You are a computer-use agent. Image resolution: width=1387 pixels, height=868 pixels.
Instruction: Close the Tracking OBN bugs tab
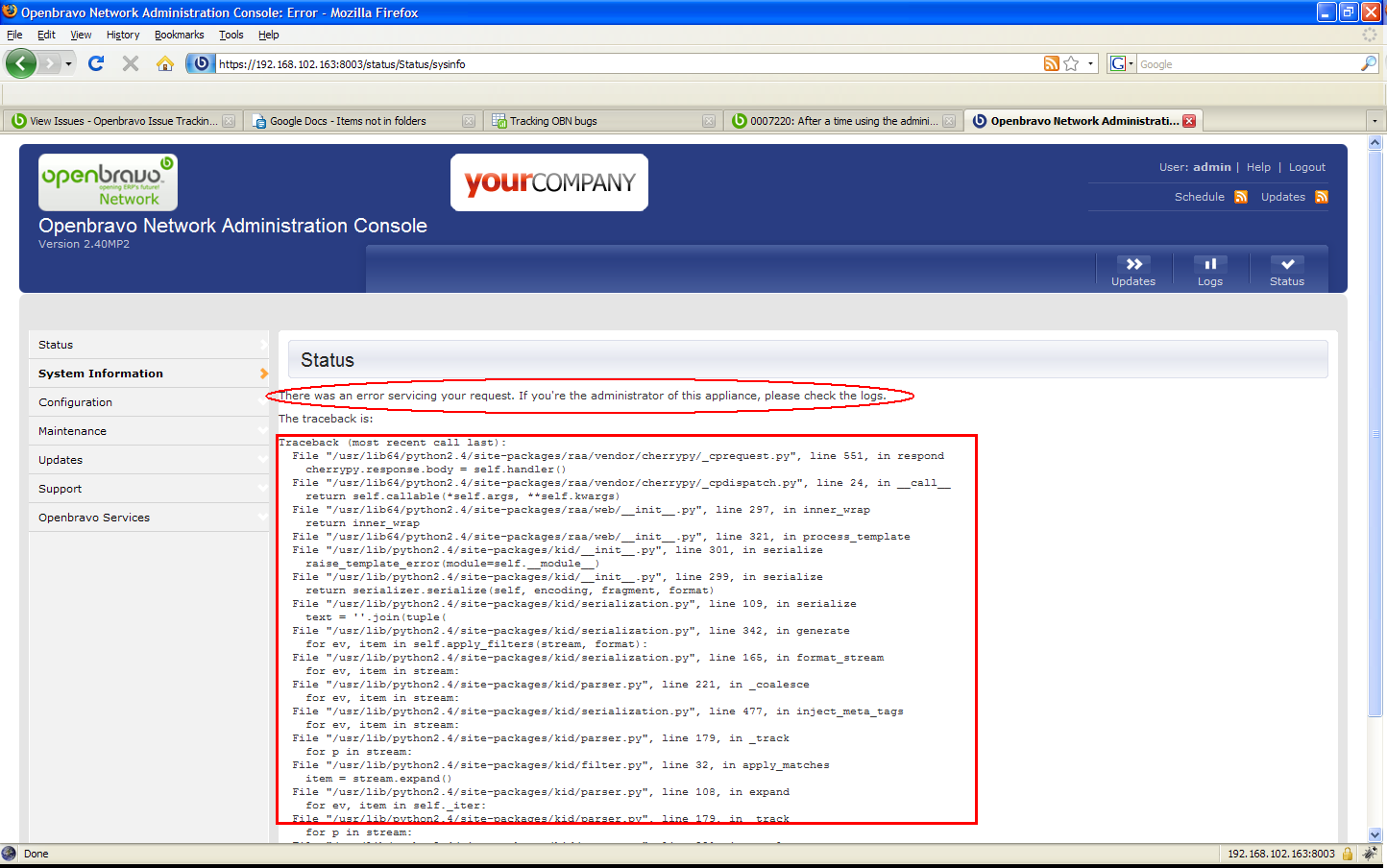tap(709, 121)
